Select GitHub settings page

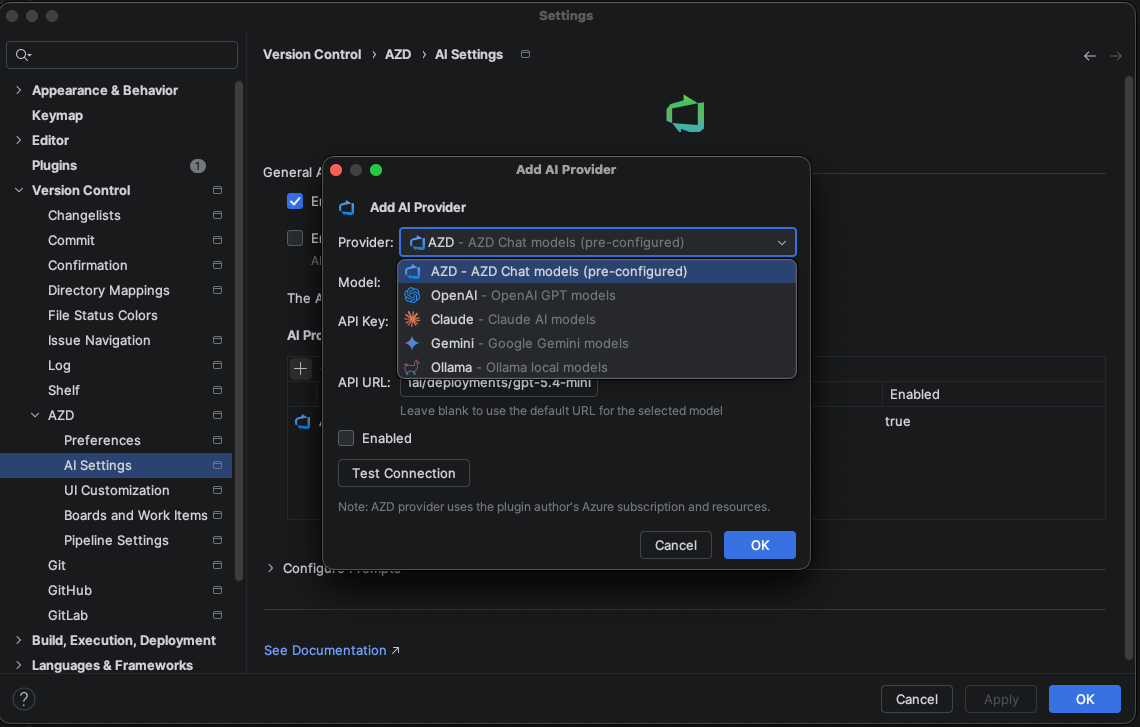tap(70, 590)
